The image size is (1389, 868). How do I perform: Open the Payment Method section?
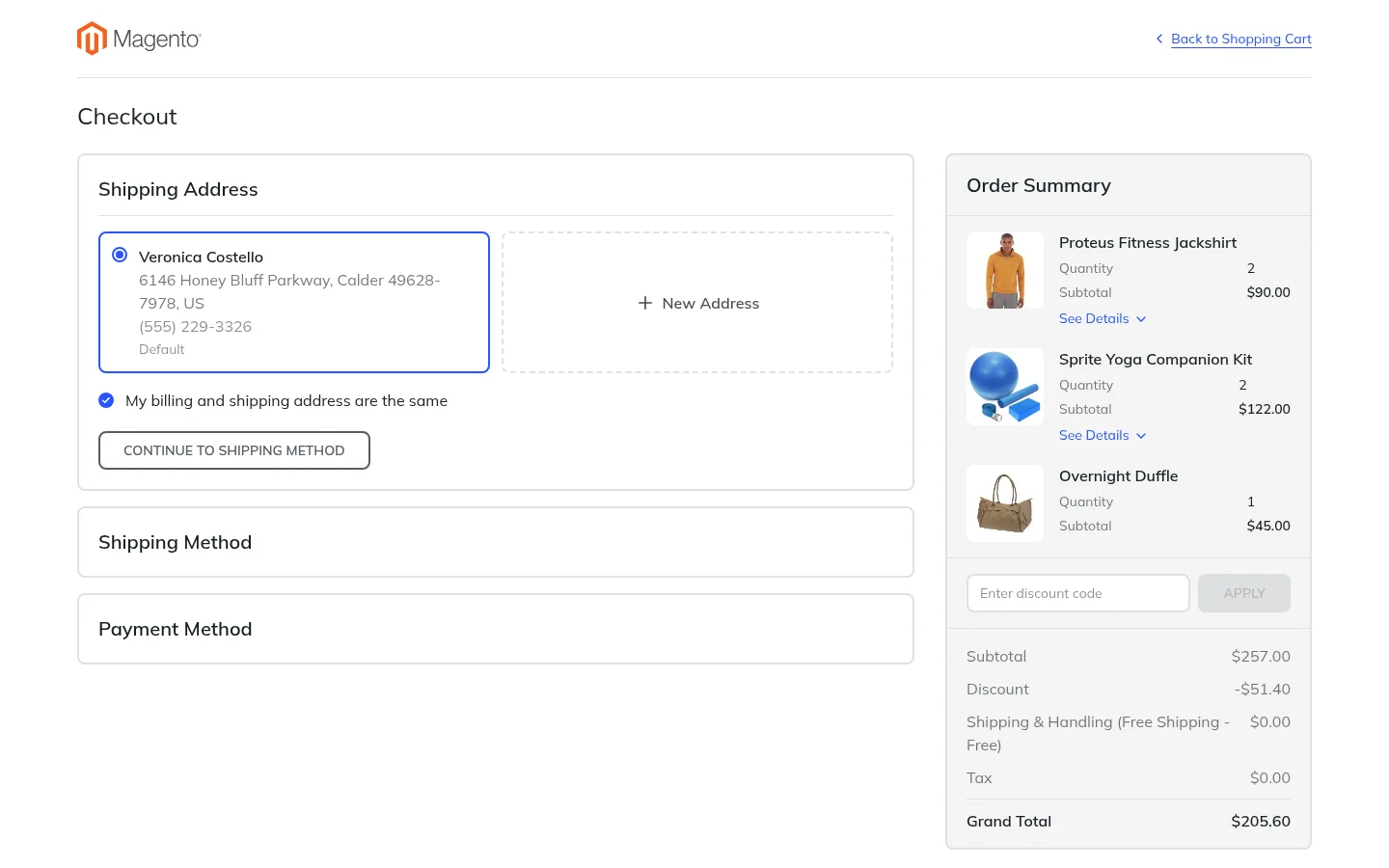(x=496, y=629)
